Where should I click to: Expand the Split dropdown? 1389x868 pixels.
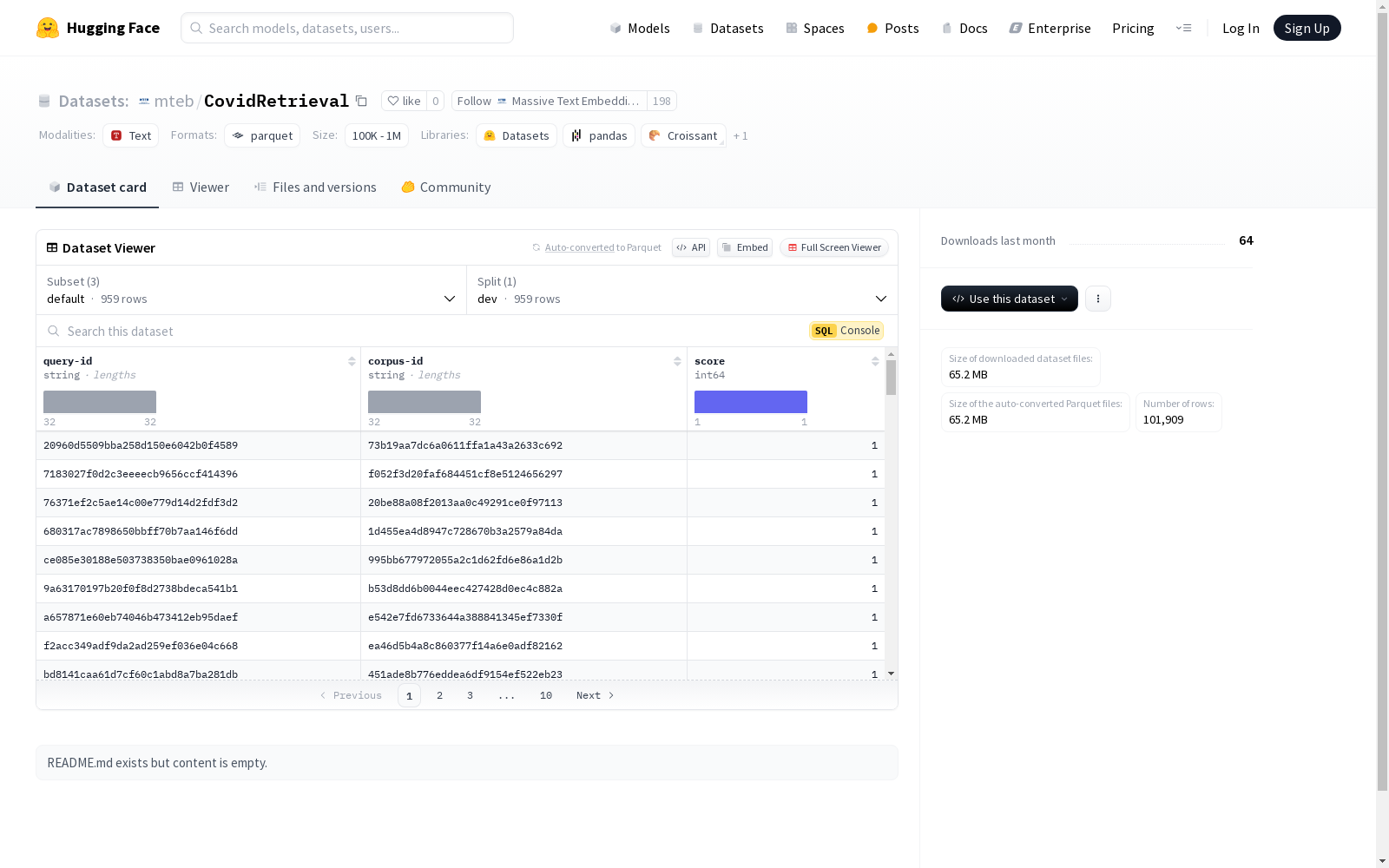tap(682, 290)
